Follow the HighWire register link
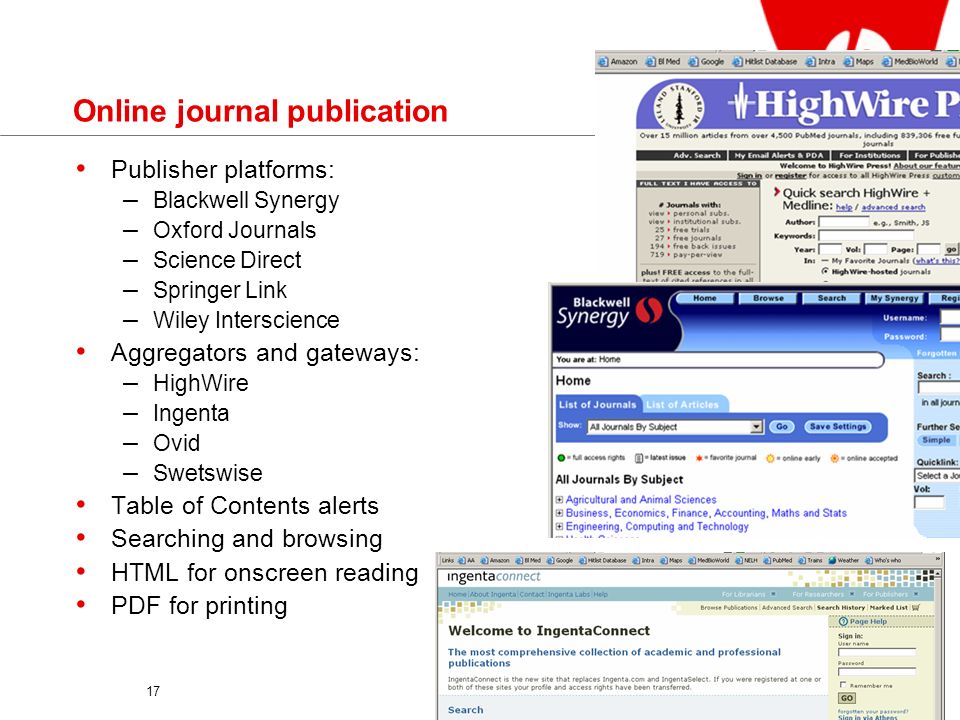960x720 pixels. click(790, 176)
